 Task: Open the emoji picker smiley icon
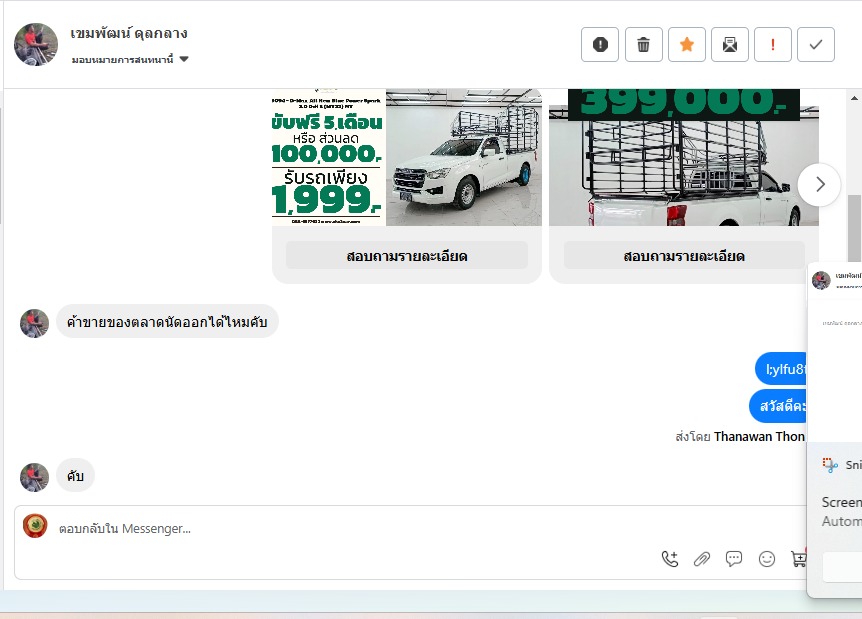766,559
